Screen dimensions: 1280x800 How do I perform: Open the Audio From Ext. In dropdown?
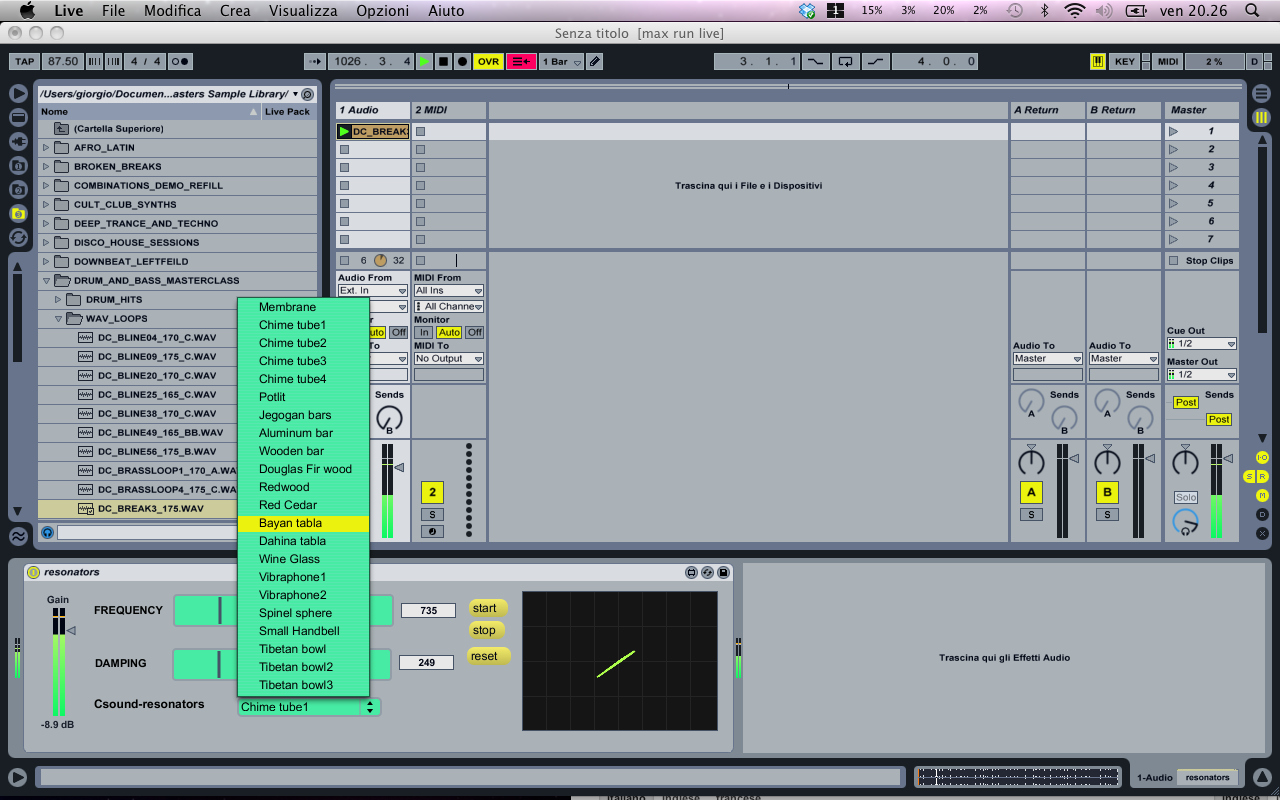click(373, 290)
